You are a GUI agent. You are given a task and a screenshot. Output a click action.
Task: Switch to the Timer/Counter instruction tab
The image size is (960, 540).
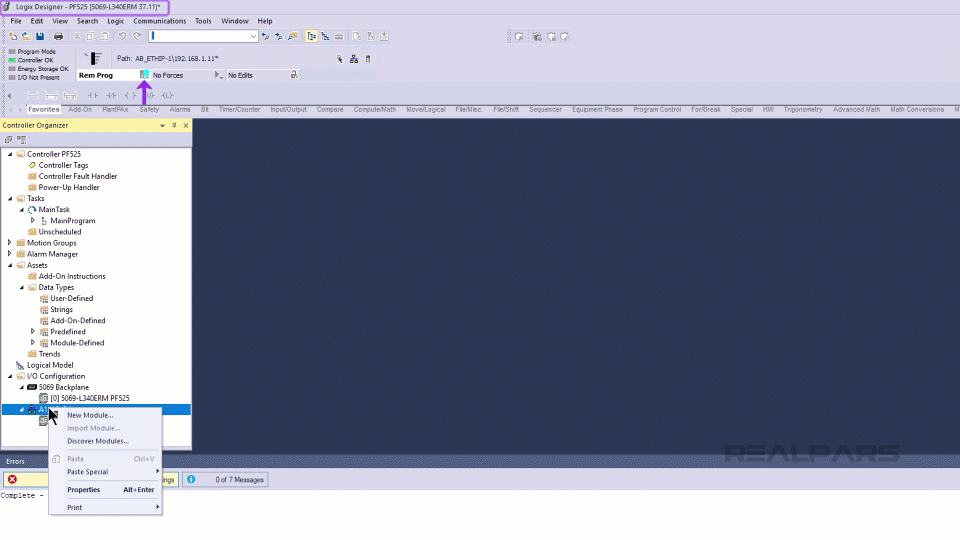pyautogui.click(x=239, y=110)
